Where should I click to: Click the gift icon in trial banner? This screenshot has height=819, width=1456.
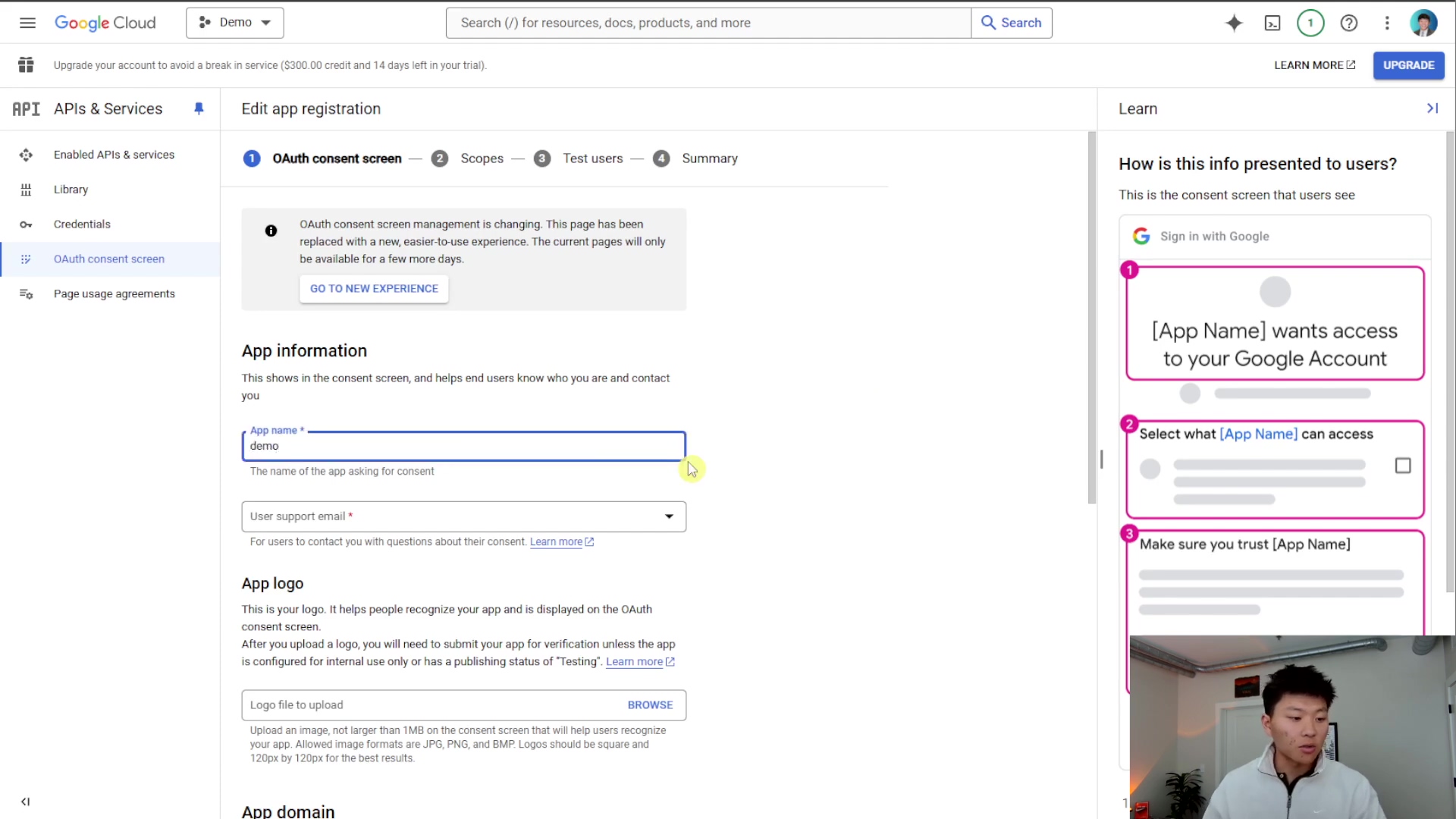pos(26,65)
